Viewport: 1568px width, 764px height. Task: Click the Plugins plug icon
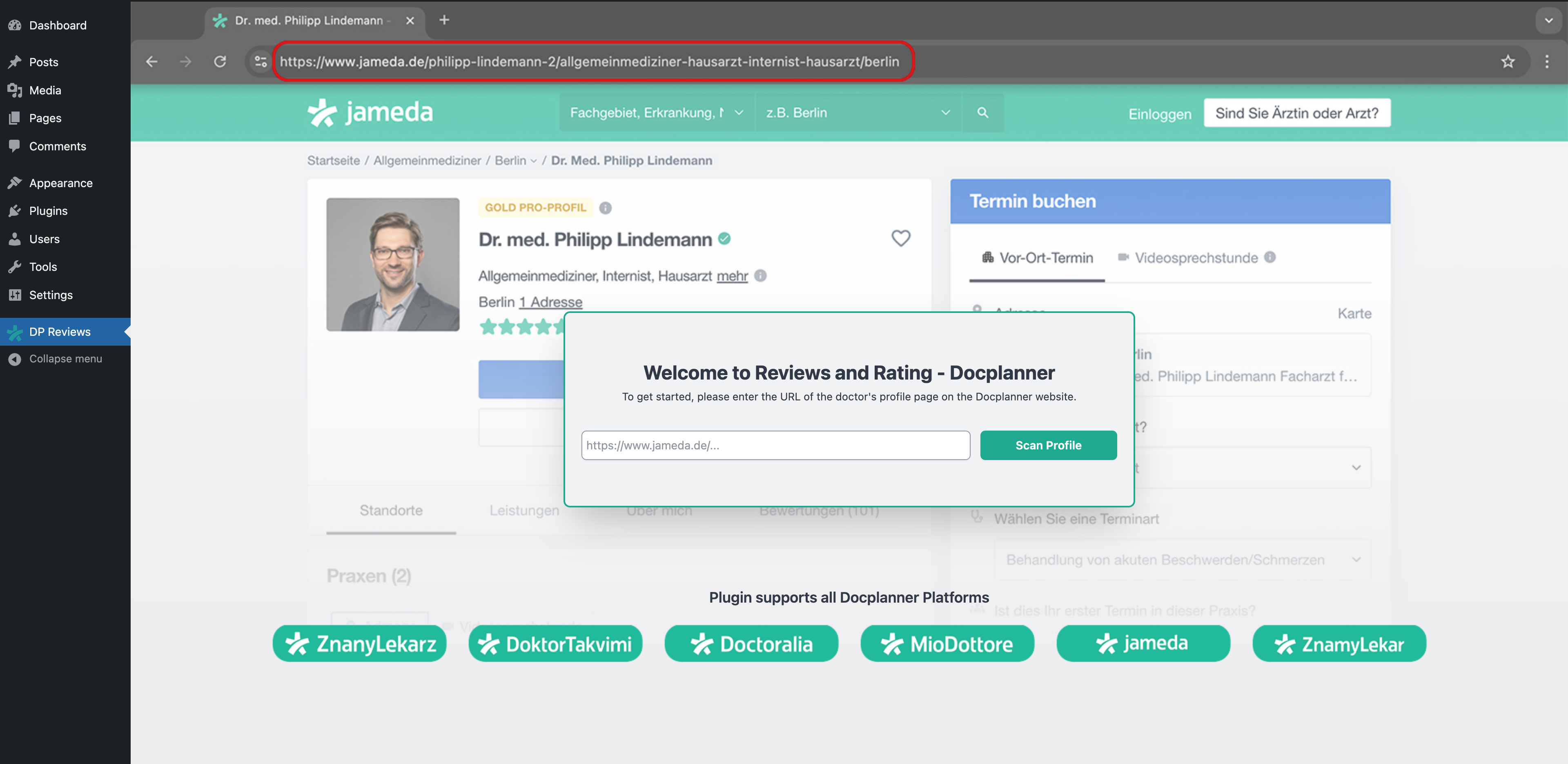pyautogui.click(x=15, y=211)
